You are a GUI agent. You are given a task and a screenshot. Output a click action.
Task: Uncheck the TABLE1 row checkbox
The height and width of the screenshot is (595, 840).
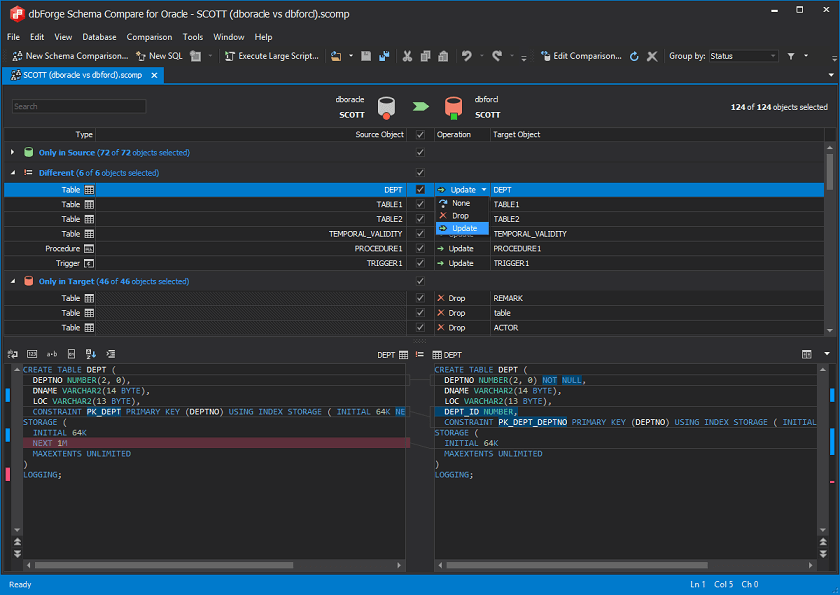(420, 204)
